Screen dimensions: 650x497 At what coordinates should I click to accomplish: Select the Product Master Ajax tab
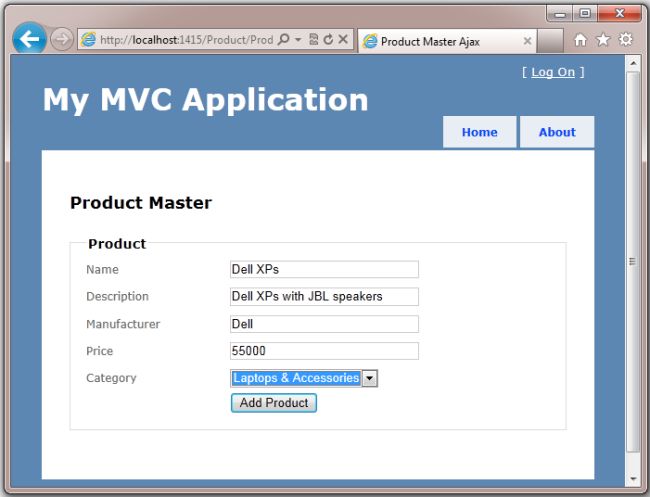click(x=447, y=41)
